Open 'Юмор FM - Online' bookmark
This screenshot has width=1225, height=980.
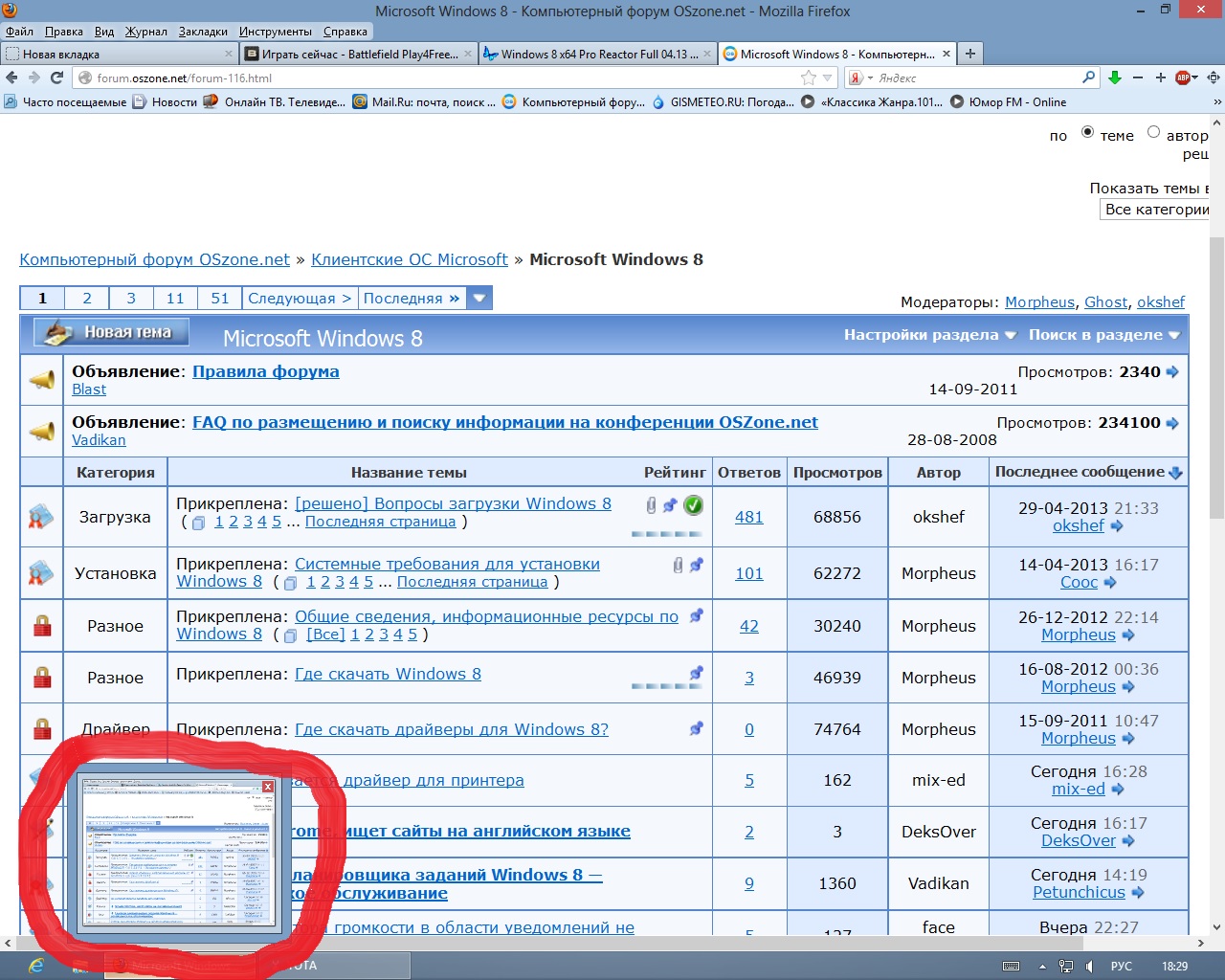[1008, 102]
